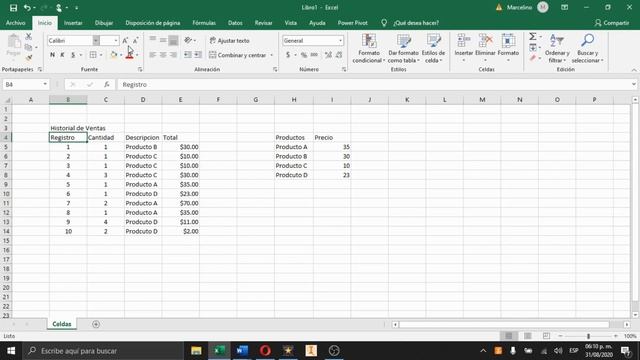Open Ordenar y filtrar
Screen dimensions: 640x360
(557, 48)
